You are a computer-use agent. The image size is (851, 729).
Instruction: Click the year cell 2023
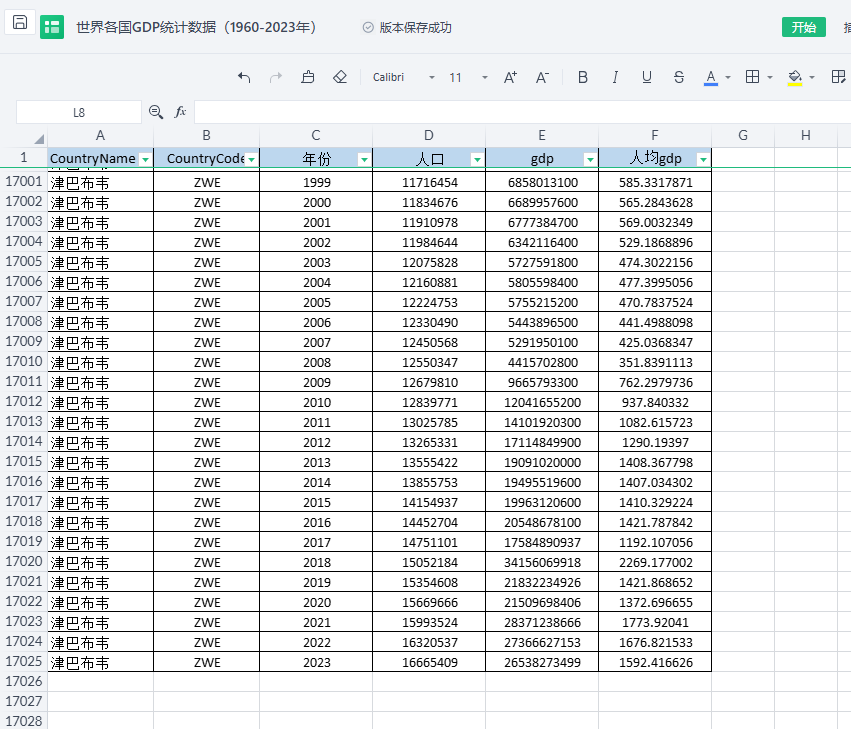[316, 662]
